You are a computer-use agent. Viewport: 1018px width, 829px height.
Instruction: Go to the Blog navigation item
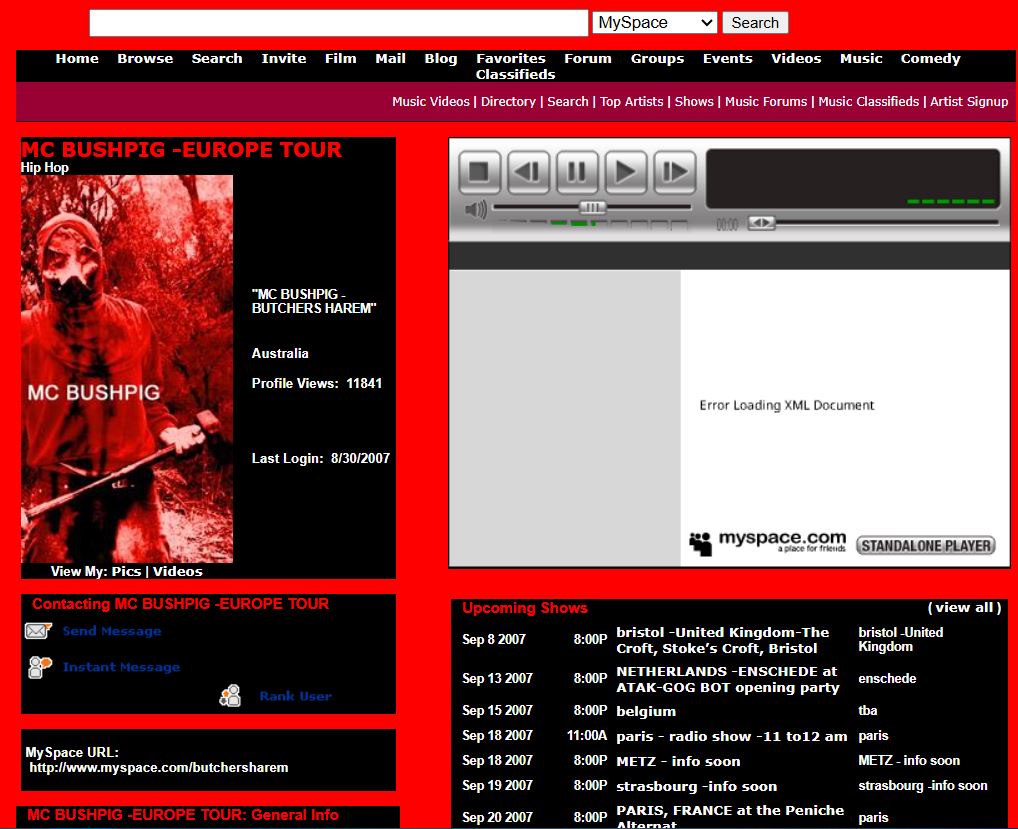click(440, 59)
